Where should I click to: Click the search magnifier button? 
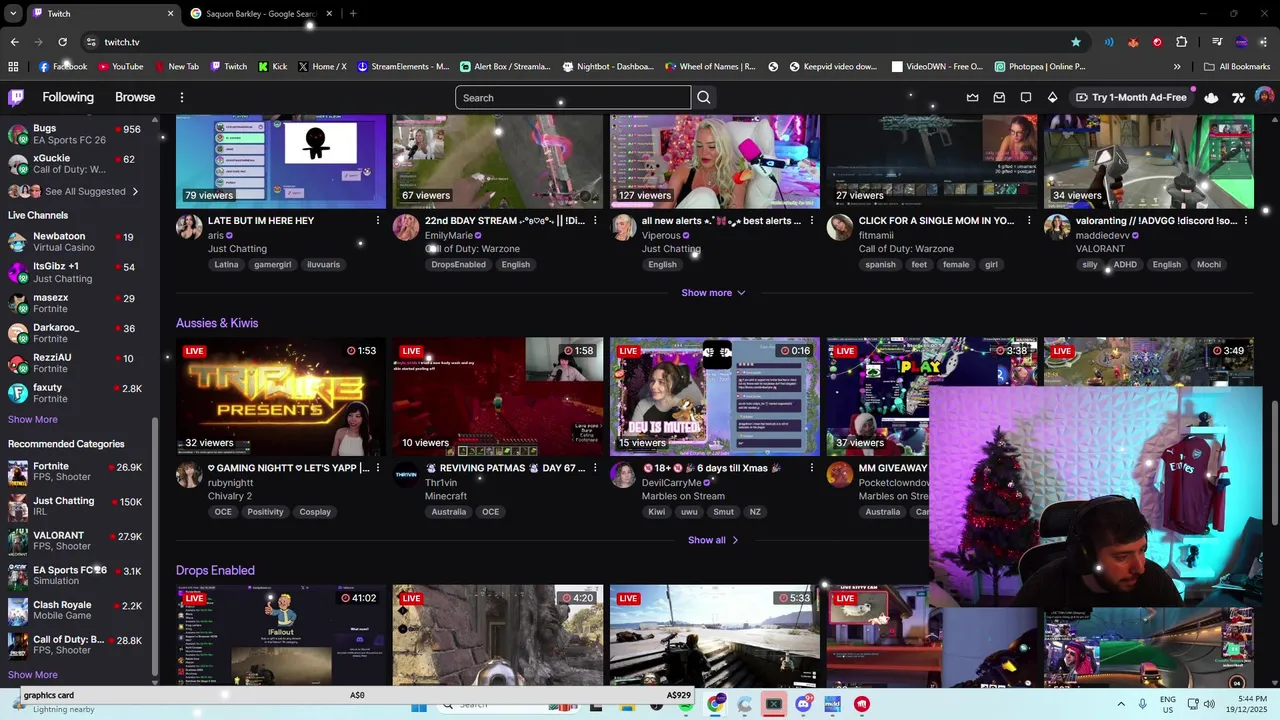point(704,97)
